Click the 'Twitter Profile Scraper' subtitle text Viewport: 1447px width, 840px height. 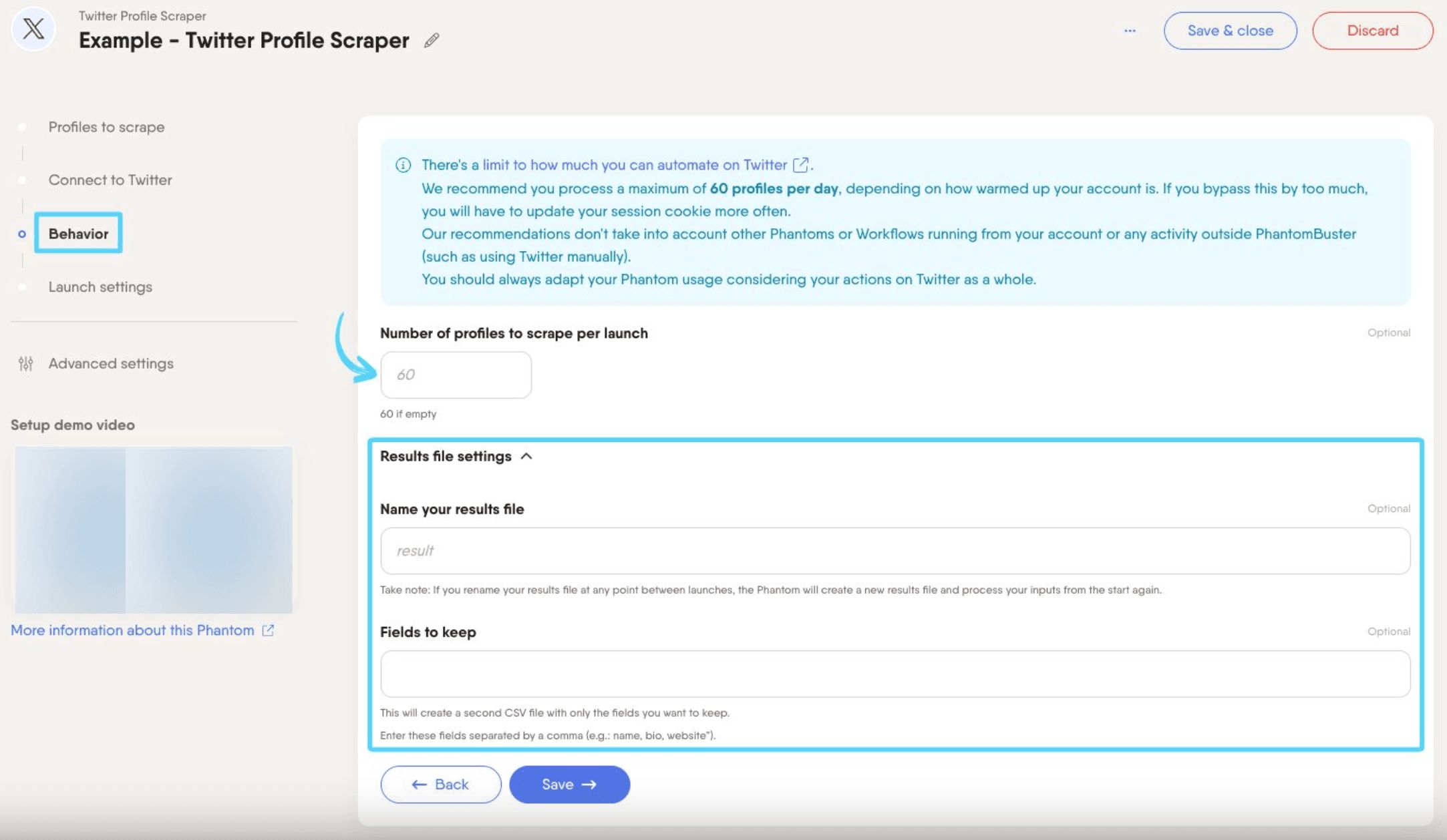[142, 16]
